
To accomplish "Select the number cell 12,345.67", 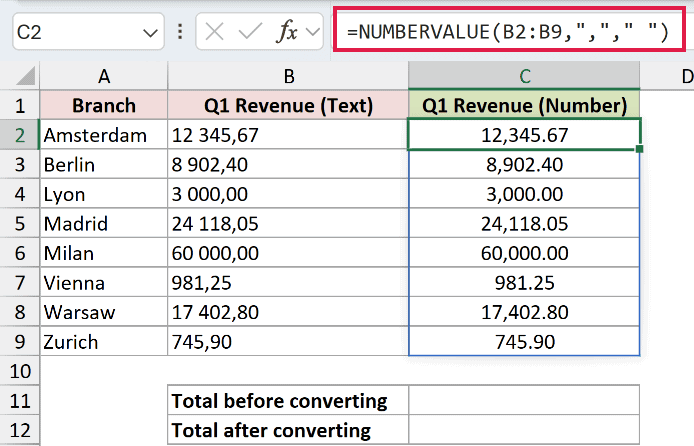I will [524, 135].
